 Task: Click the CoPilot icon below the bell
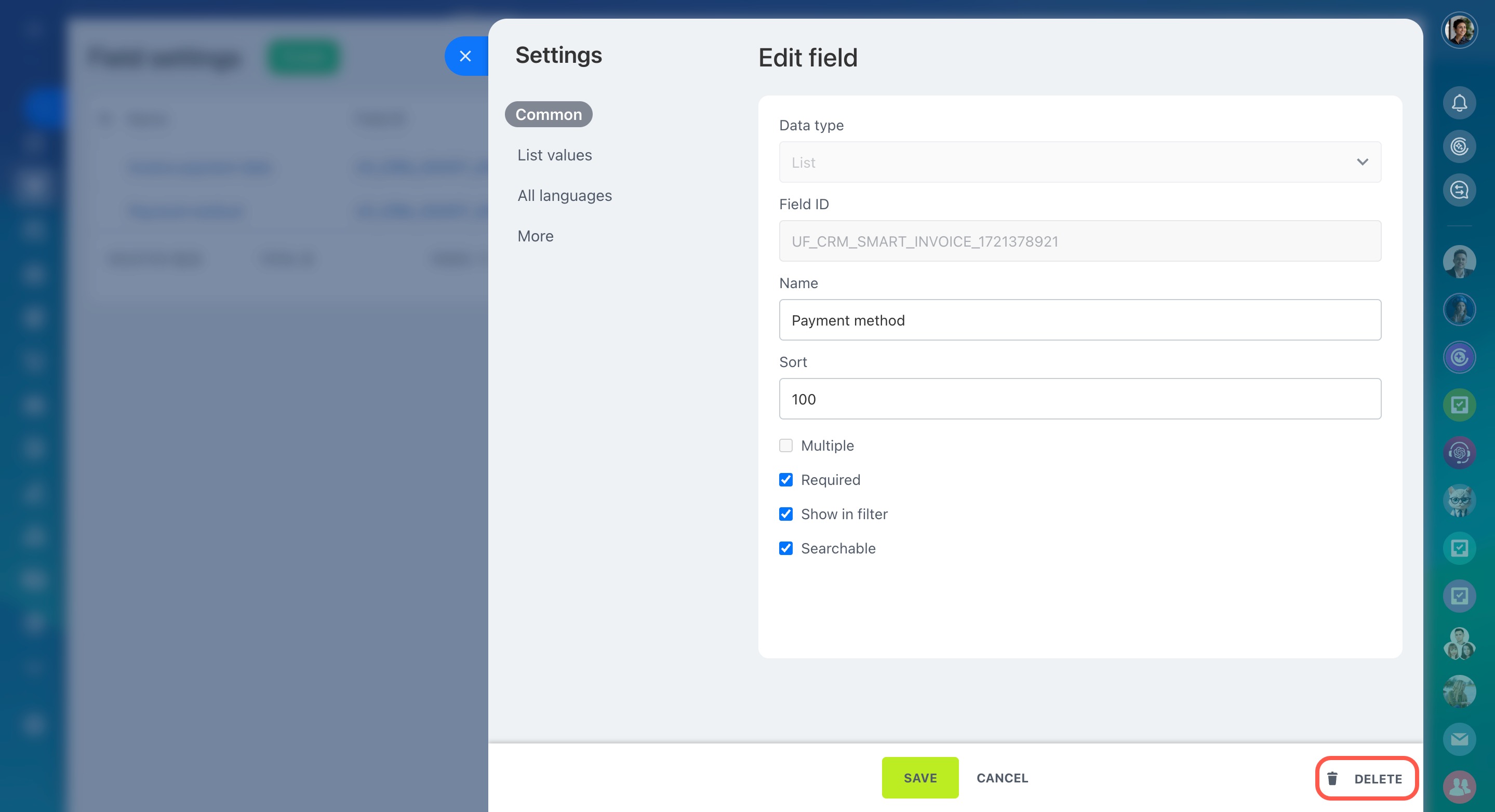pyautogui.click(x=1459, y=146)
